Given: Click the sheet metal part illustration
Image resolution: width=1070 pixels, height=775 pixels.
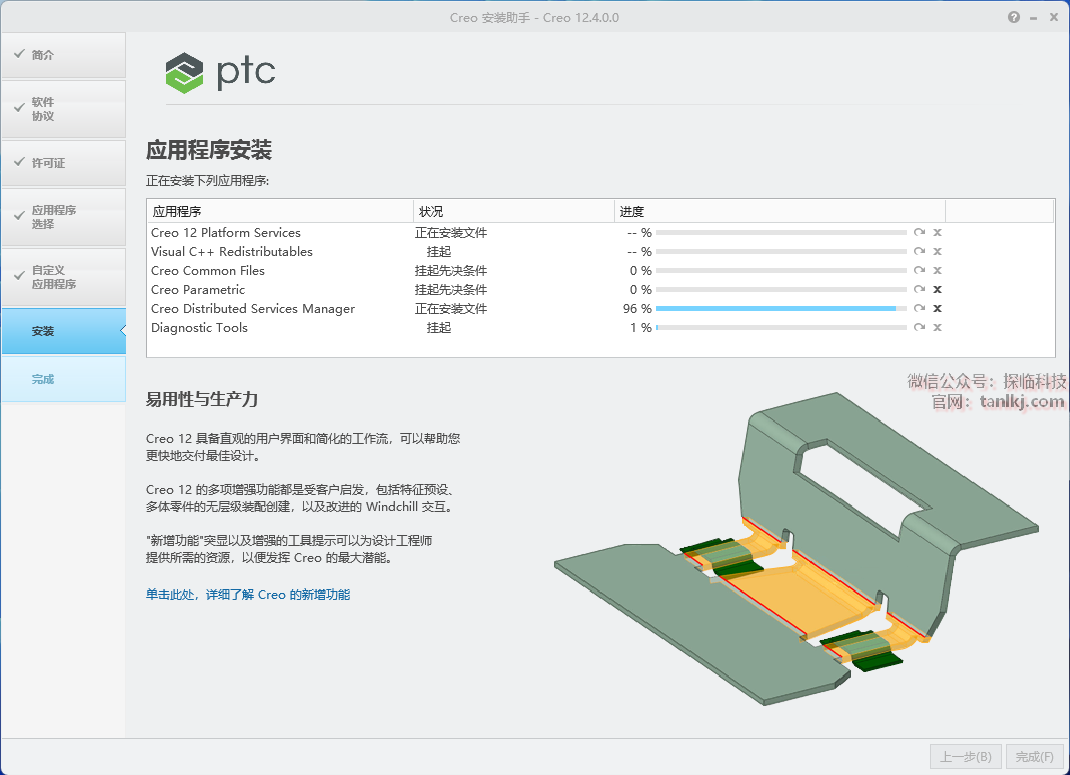Looking at the screenshot, I should [x=800, y=560].
